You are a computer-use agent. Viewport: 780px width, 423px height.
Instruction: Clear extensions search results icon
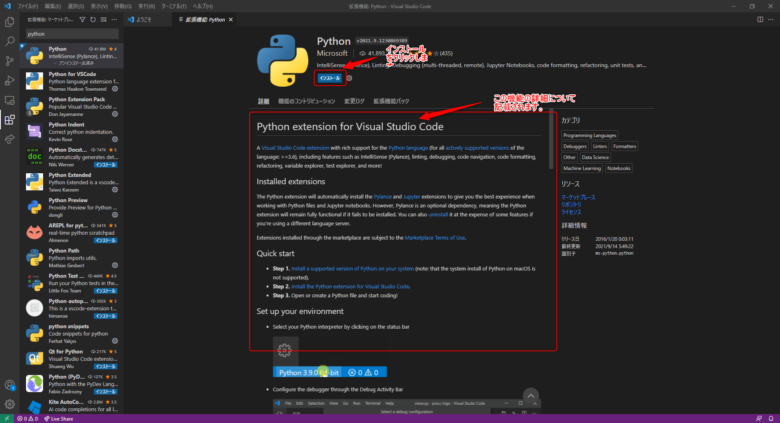click(103, 19)
